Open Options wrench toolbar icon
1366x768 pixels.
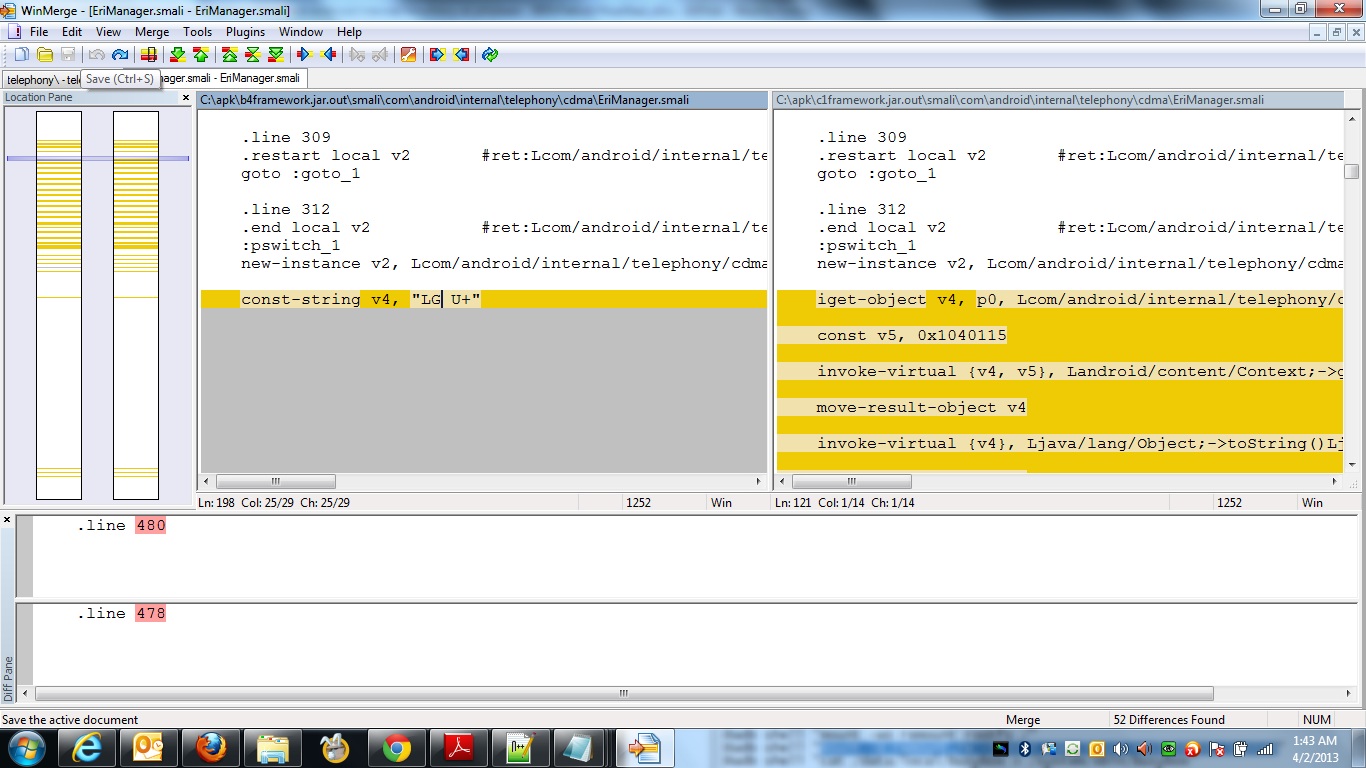tap(408, 55)
